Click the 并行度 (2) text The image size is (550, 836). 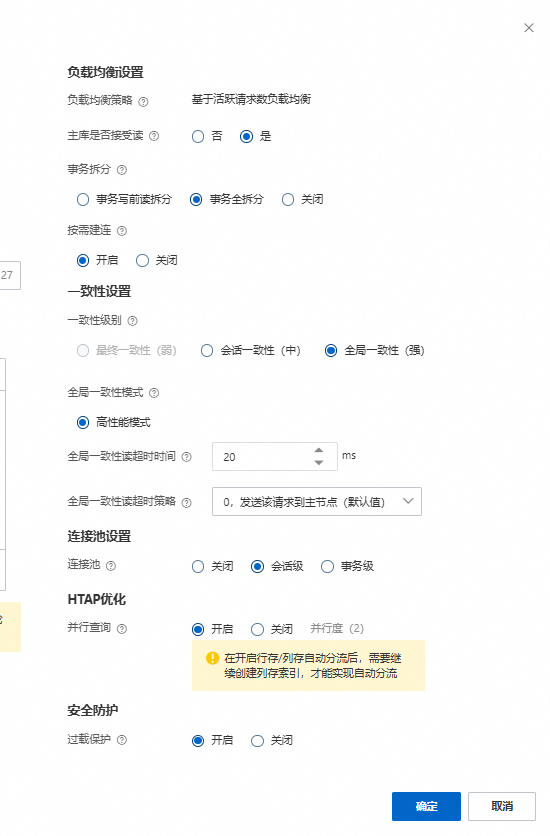coord(337,629)
